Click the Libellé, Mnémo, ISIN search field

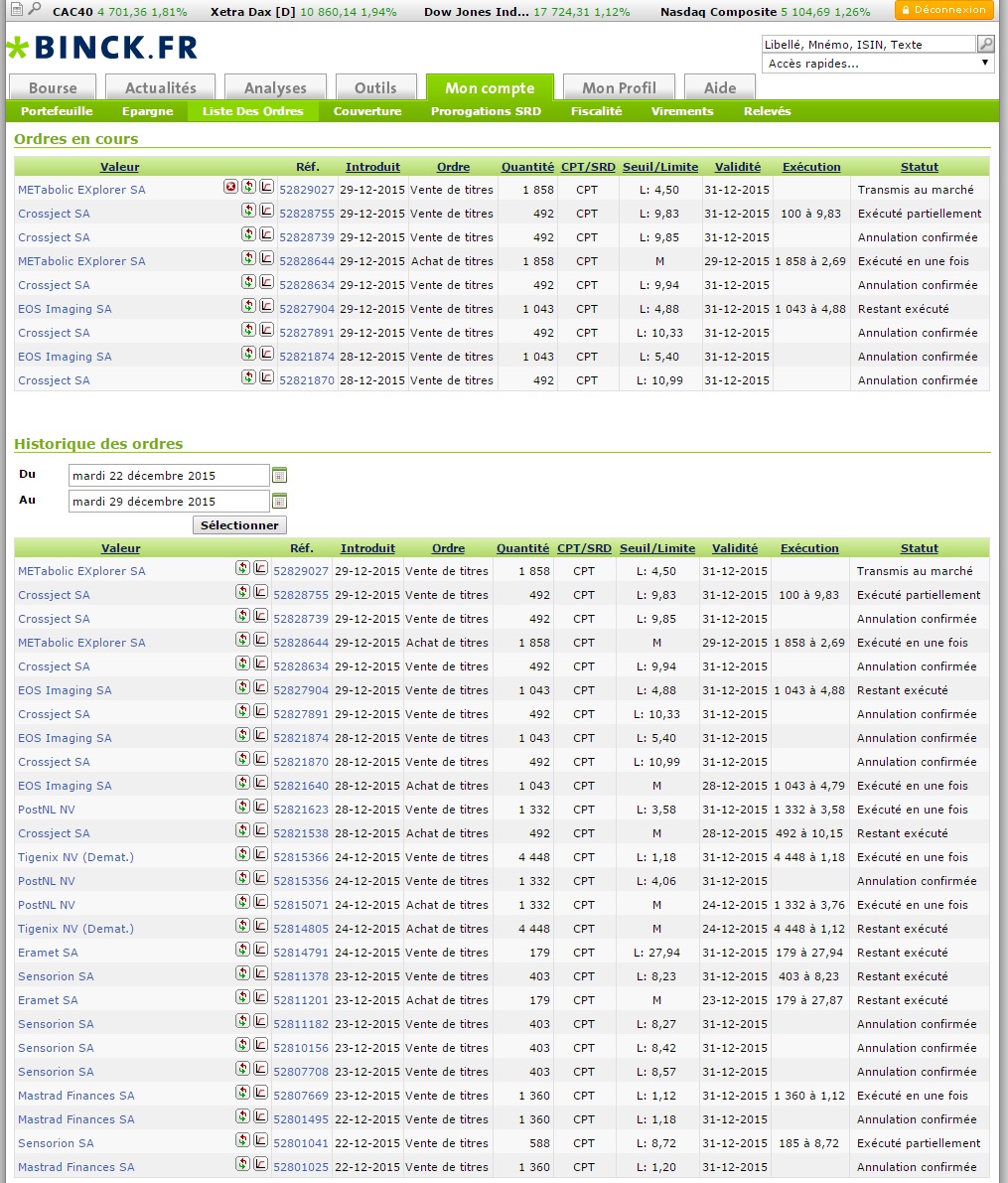point(868,45)
